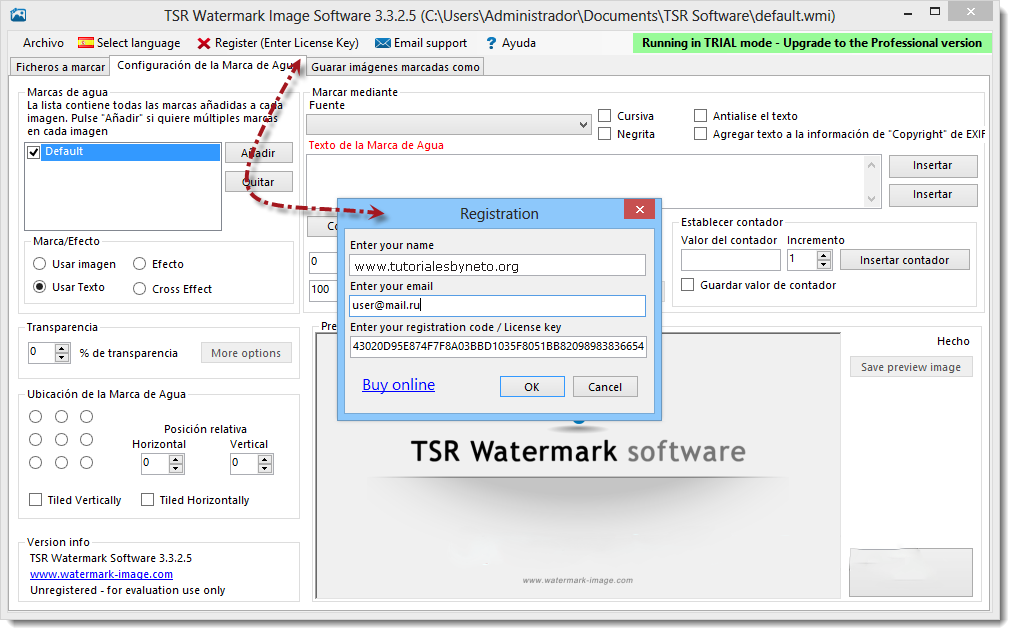Viewport: 1015px width, 635px height.
Task: Select center watermark position radio
Action: tap(61, 440)
